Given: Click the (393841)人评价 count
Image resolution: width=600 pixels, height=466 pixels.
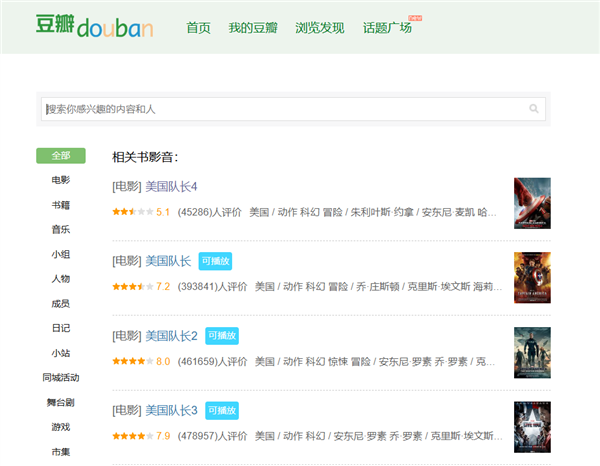Looking at the screenshot, I should point(212,287).
